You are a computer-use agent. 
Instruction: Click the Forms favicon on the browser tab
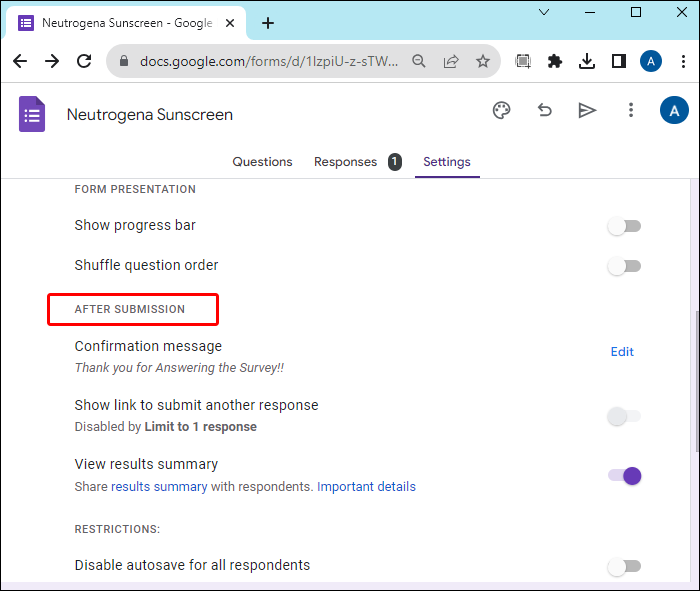[x=26, y=23]
